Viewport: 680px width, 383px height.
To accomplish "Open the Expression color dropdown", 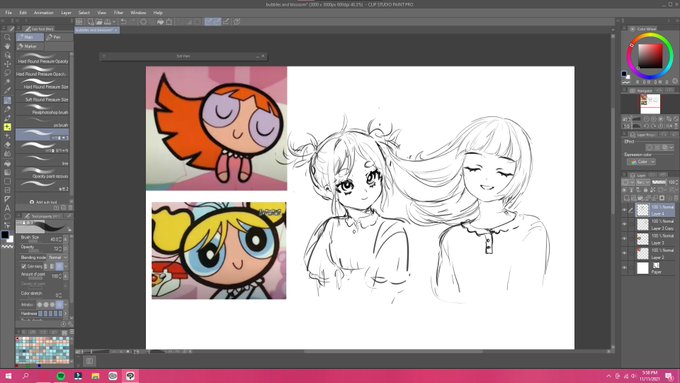I will point(641,162).
